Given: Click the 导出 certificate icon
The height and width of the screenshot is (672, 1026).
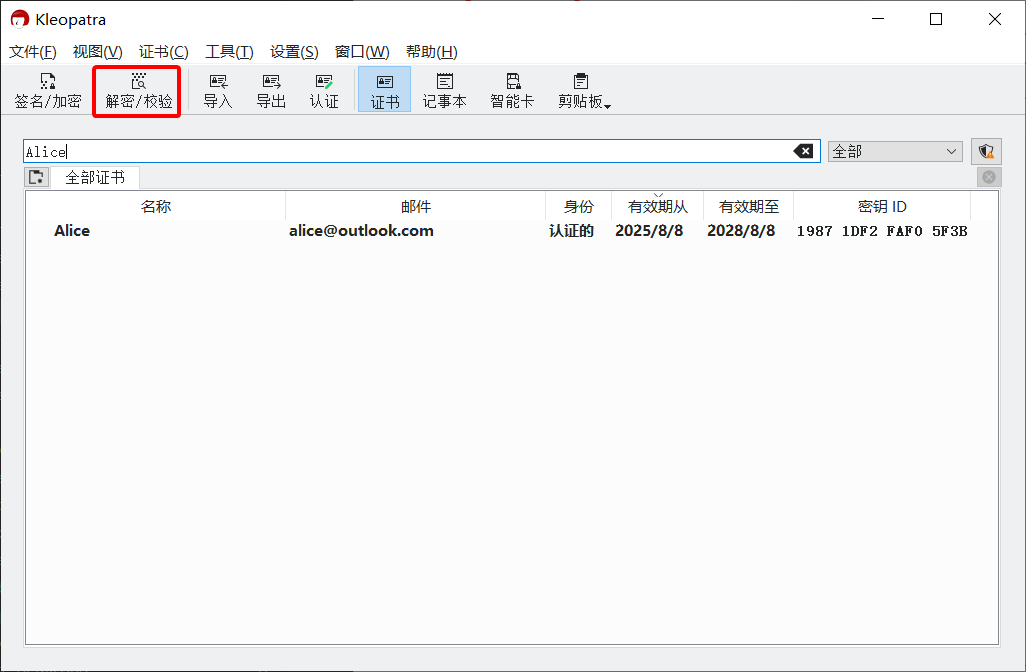Looking at the screenshot, I should click(x=271, y=91).
